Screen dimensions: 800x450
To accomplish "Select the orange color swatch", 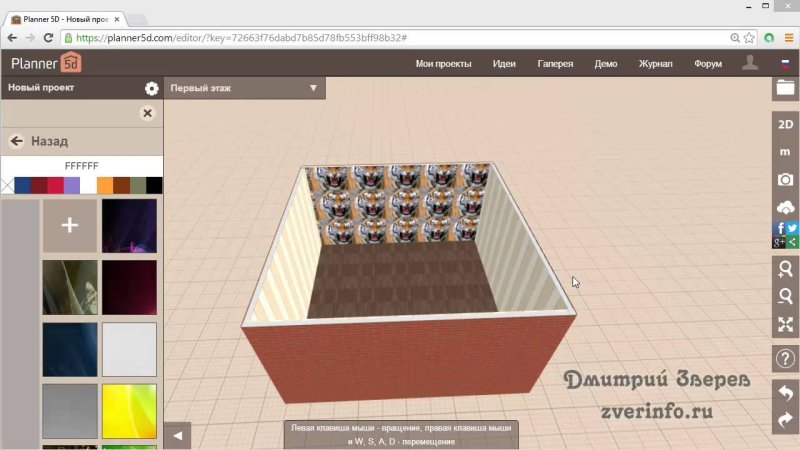I will [105, 185].
